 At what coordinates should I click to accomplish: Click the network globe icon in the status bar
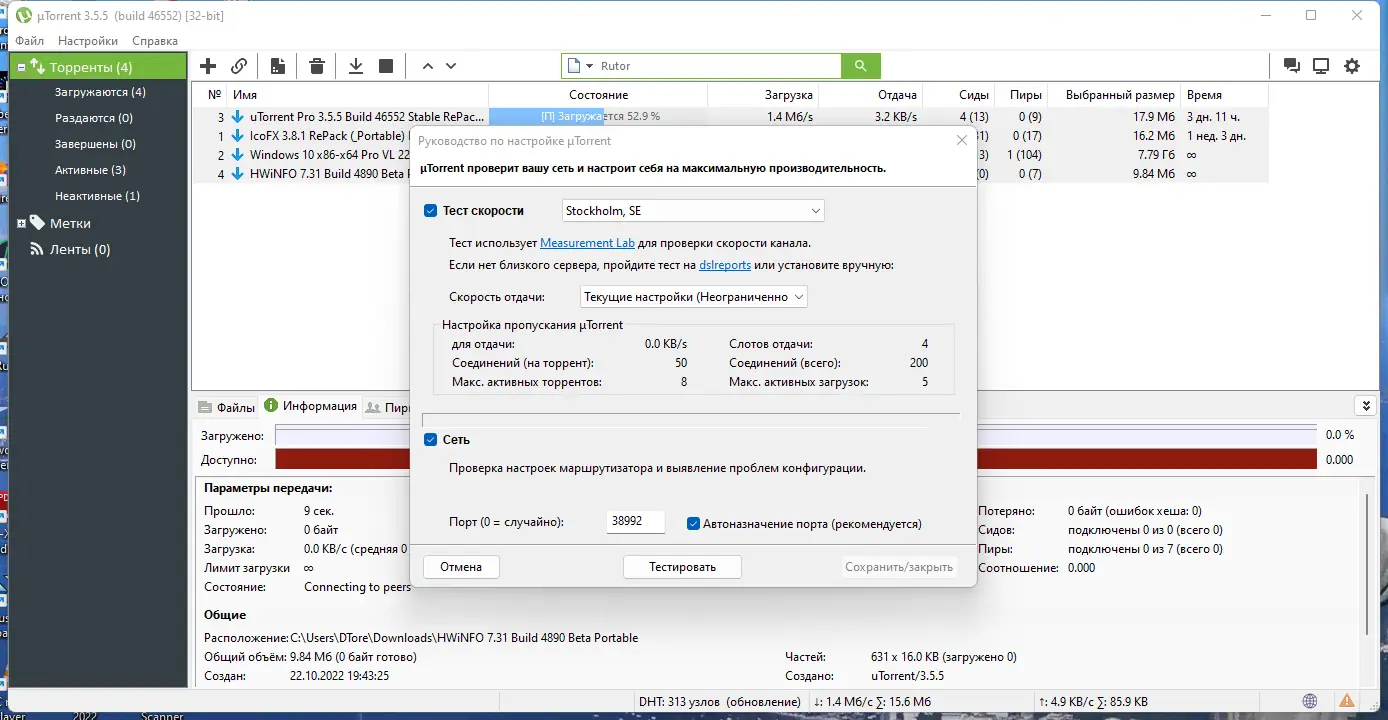click(x=1310, y=701)
